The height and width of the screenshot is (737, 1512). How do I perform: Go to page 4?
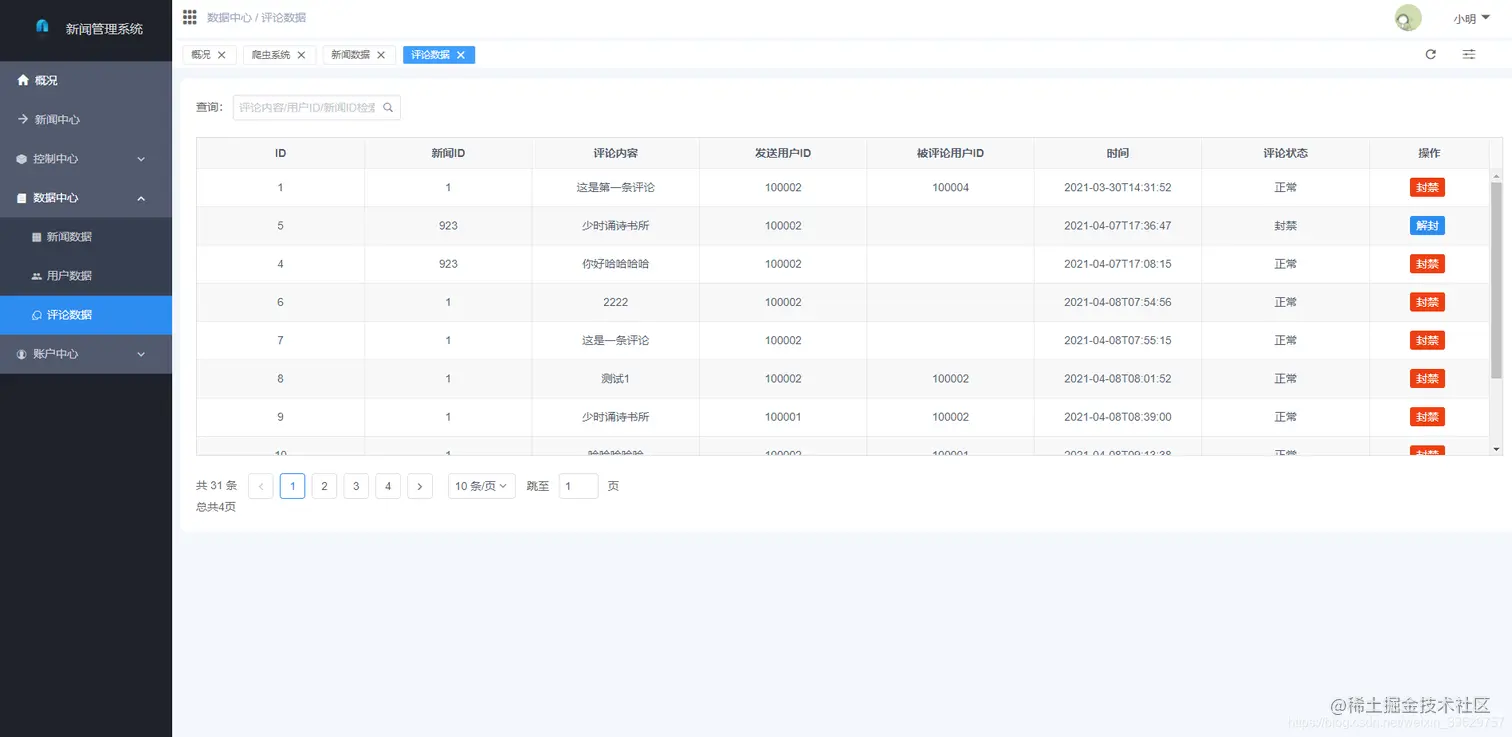[x=388, y=486]
